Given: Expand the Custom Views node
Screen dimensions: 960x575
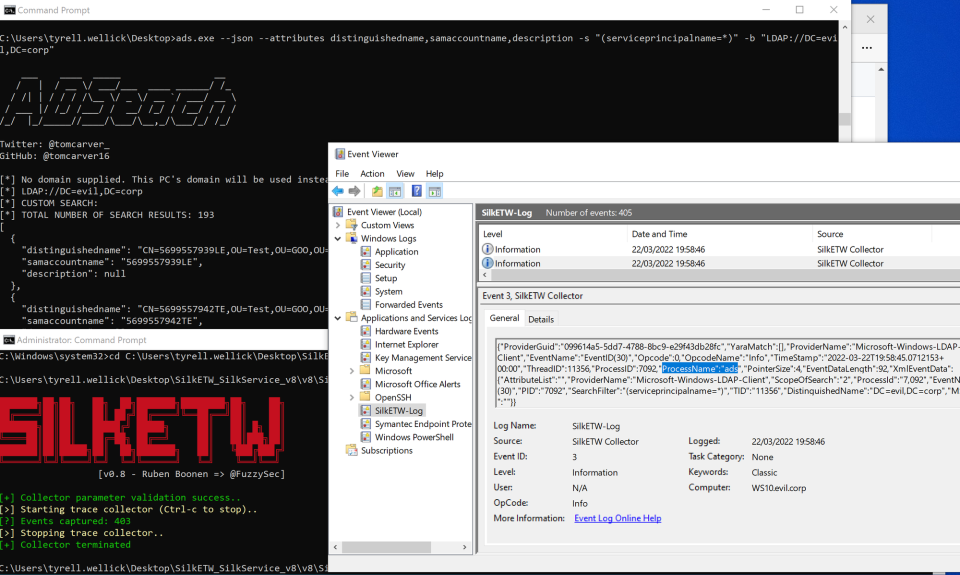Looking at the screenshot, I should [337, 225].
